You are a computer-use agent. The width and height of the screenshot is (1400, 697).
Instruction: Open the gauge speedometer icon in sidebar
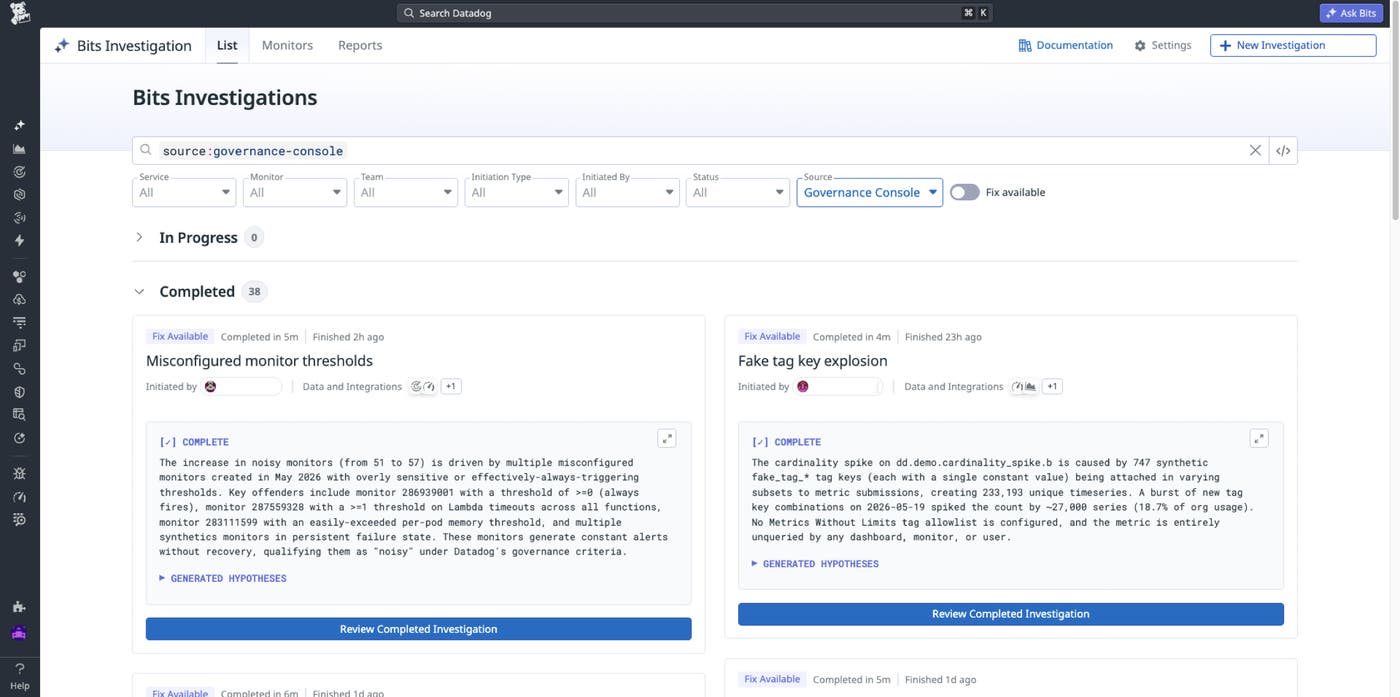click(x=19, y=496)
